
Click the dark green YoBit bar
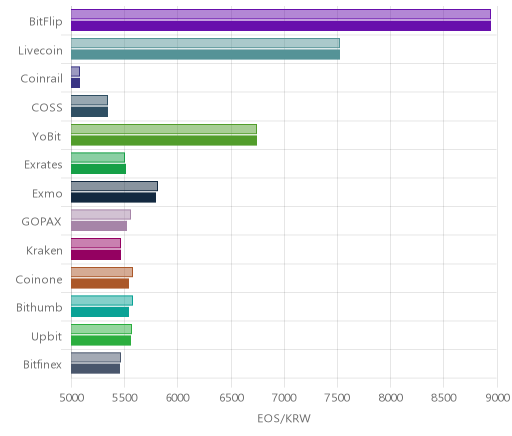pos(164,141)
